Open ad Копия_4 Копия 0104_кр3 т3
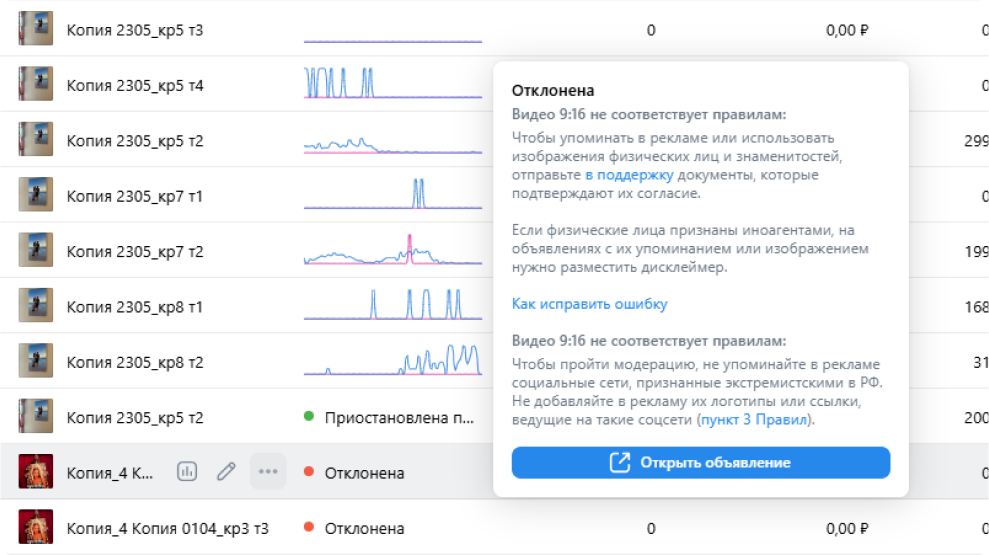This screenshot has height=555, width=989. [x=168, y=529]
